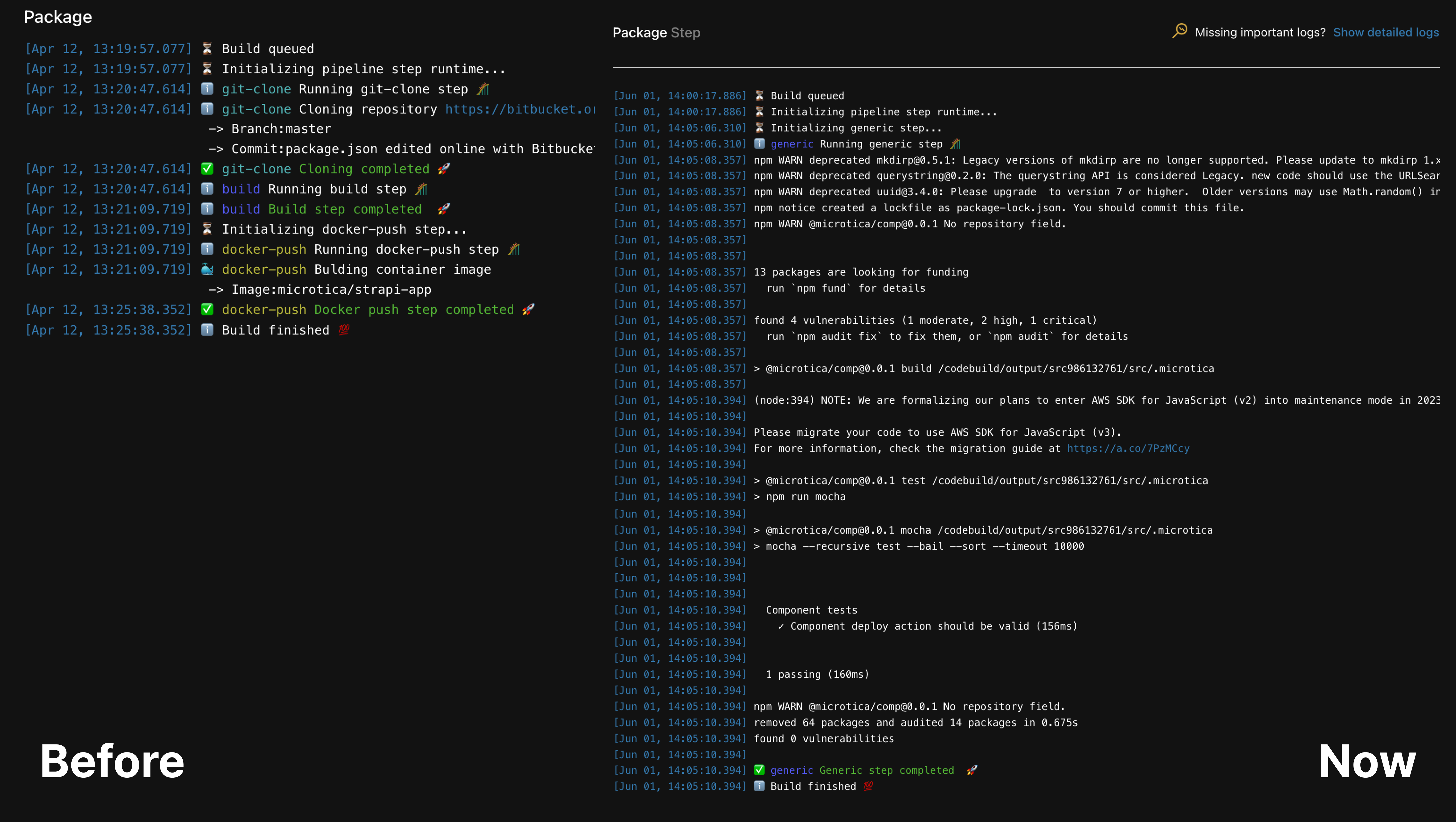Click the whale icon beside Bulding container image

click(x=207, y=269)
